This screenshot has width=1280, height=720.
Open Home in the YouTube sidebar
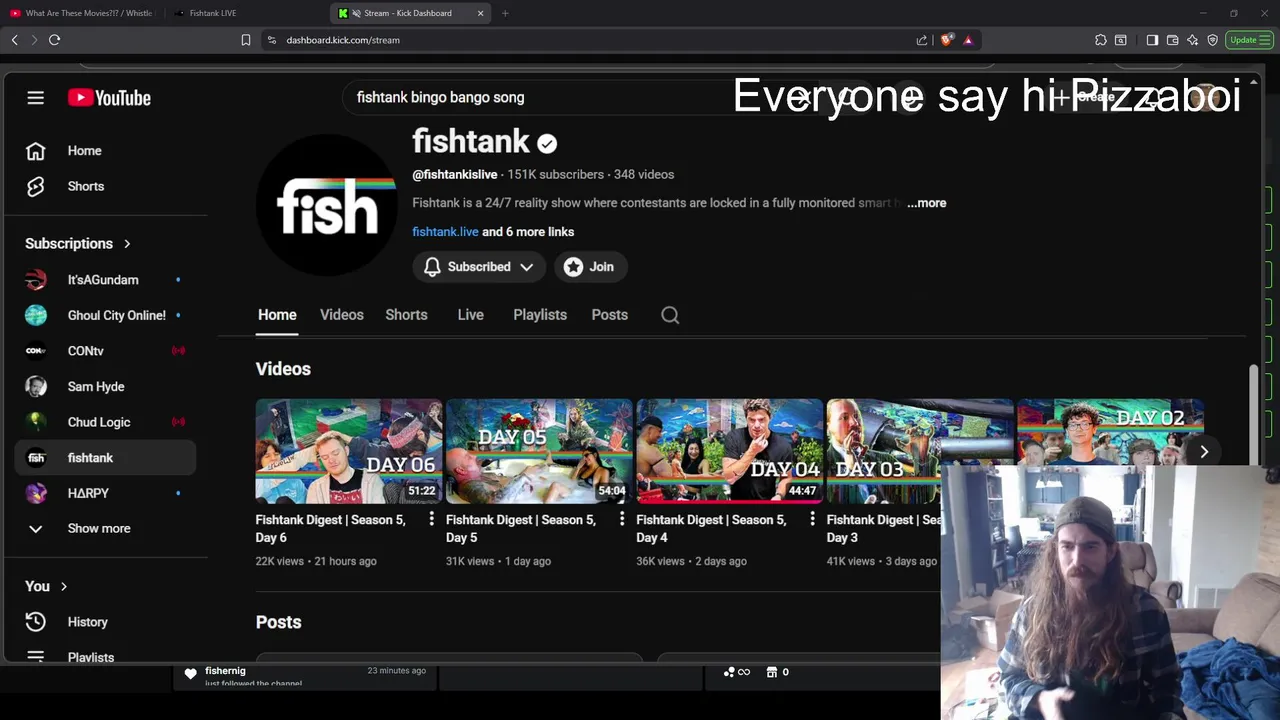[x=106, y=151]
